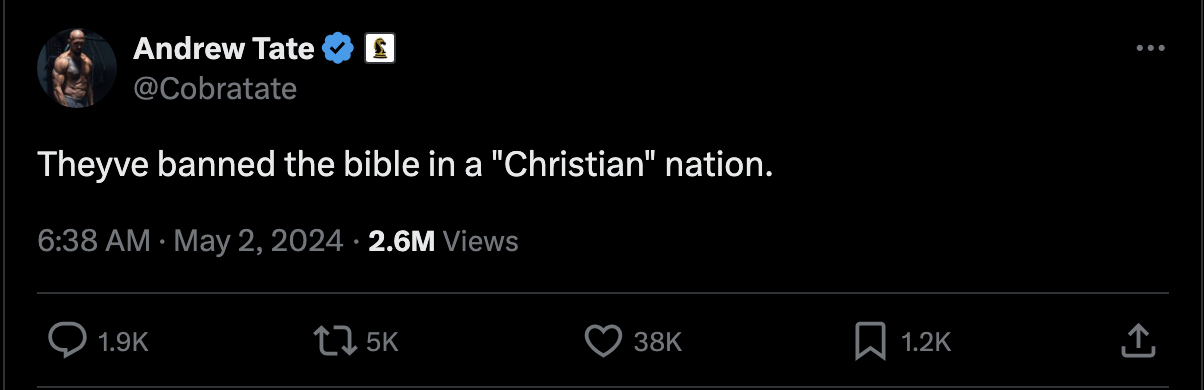The image size is (1204, 390).
Task: Open the 2.6M view count
Action: (x=401, y=241)
